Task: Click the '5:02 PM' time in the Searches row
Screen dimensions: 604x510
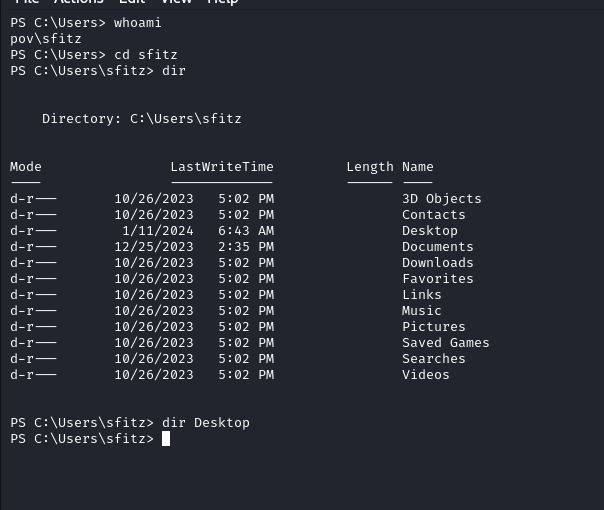Action: pyautogui.click(x=246, y=359)
